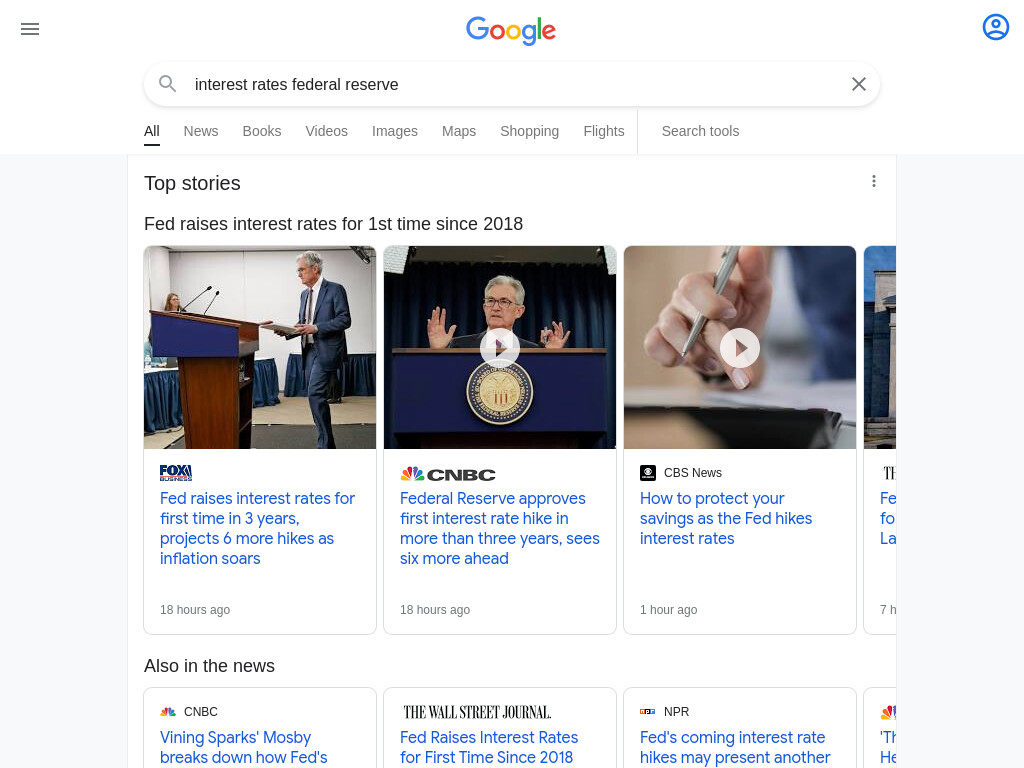This screenshot has height=768, width=1024.
Task: Open Wall Street Journal Fed Raises Rates story
Action: point(489,747)
